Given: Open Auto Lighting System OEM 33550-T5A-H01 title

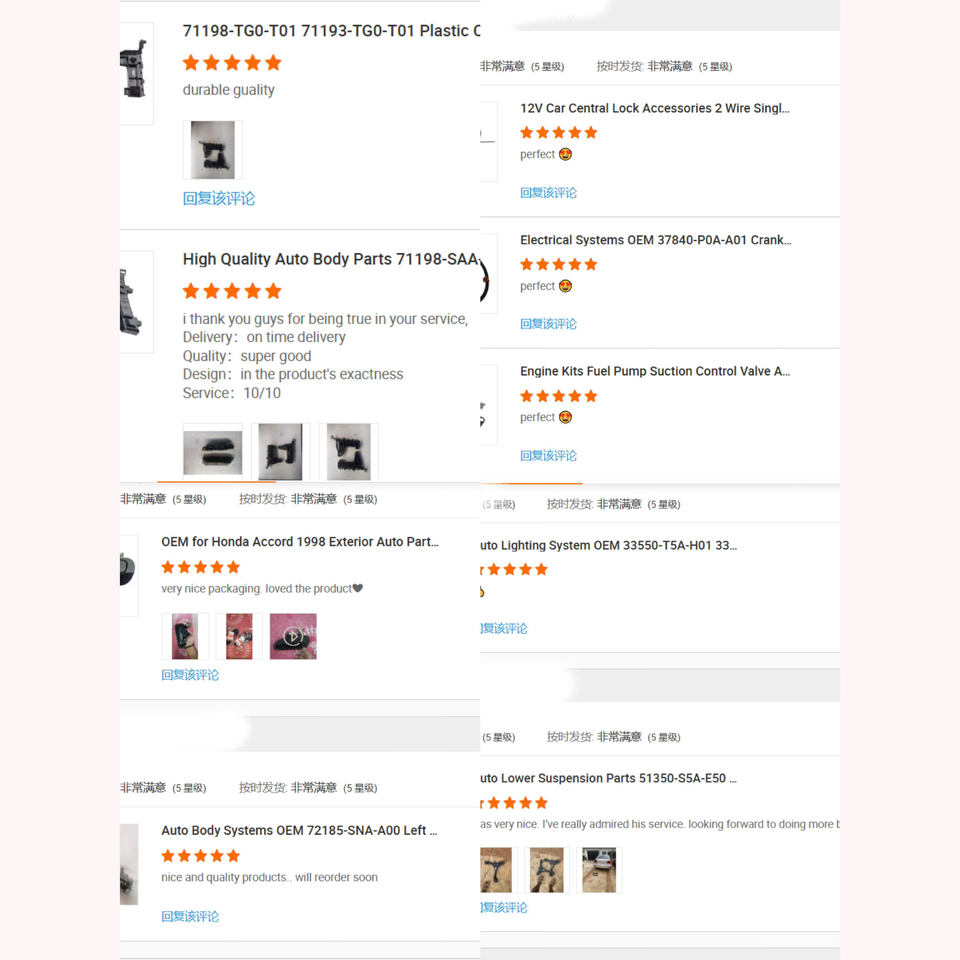Looking at the screenshot, I should point(609,546).
